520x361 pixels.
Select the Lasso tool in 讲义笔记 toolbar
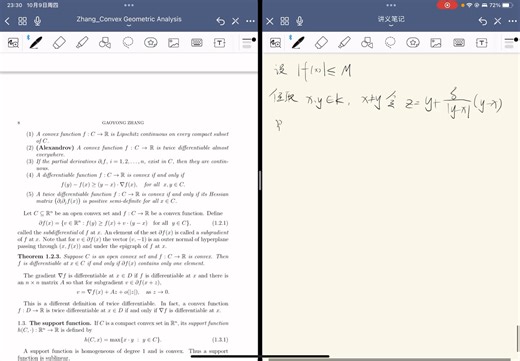pos(390,43)
